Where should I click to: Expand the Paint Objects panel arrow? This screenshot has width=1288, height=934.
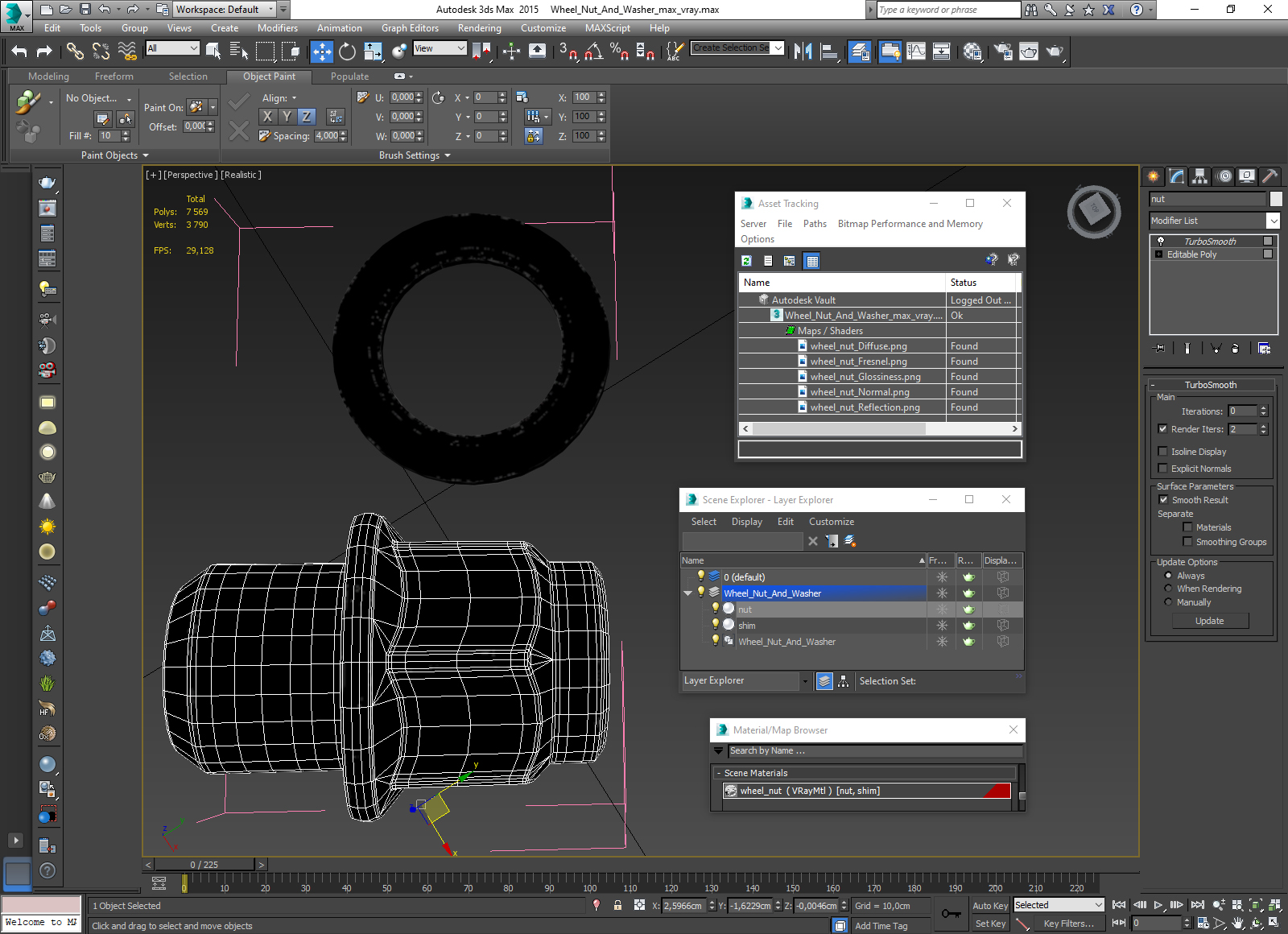[146, 155]
